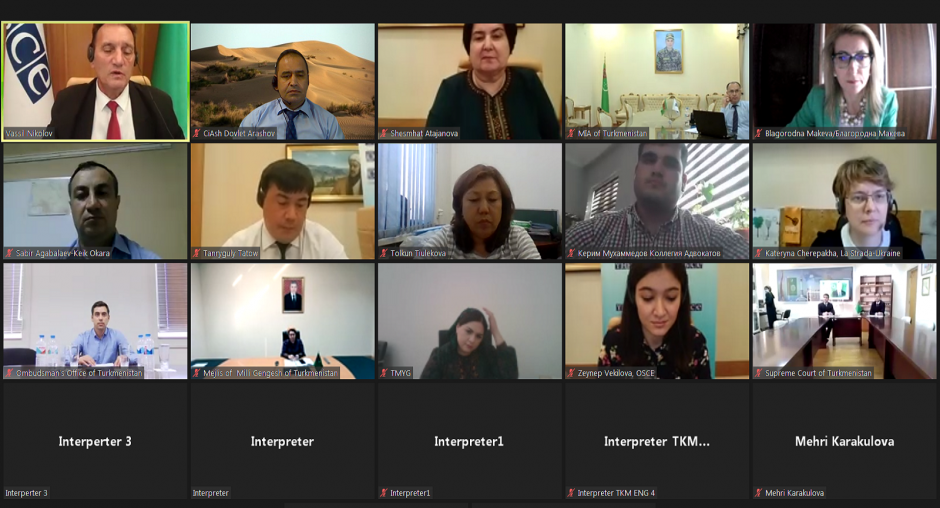Click muted mic icon beside Sabir Agabalaev
This screenshot has height=508, width=940.
coord(9,253)
